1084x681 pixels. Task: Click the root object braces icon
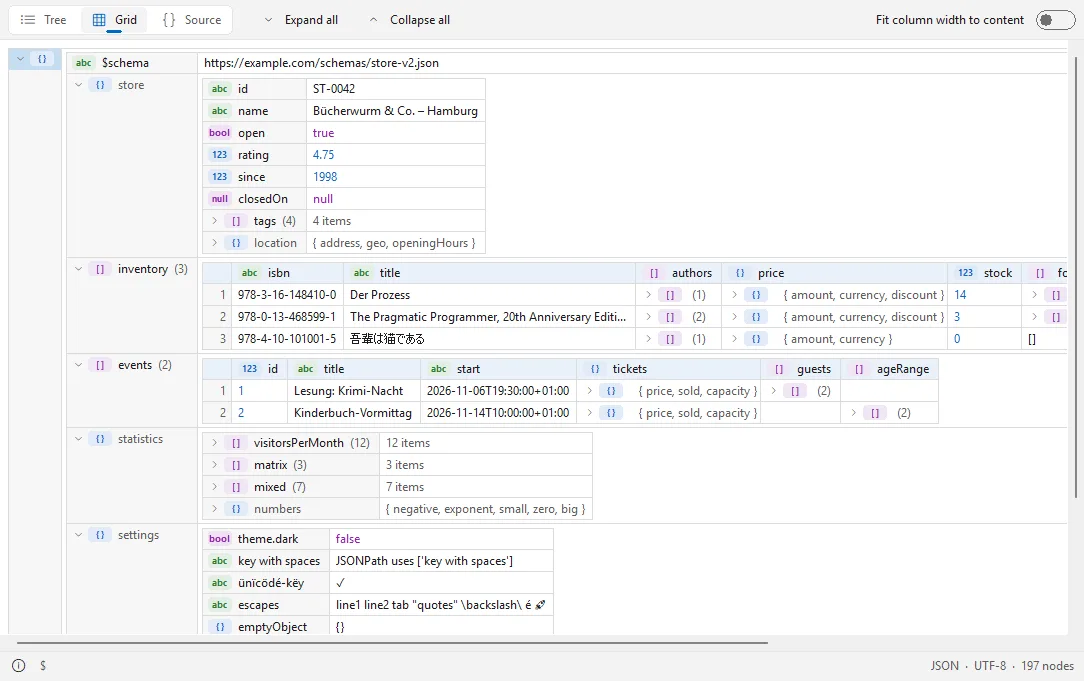42,59
